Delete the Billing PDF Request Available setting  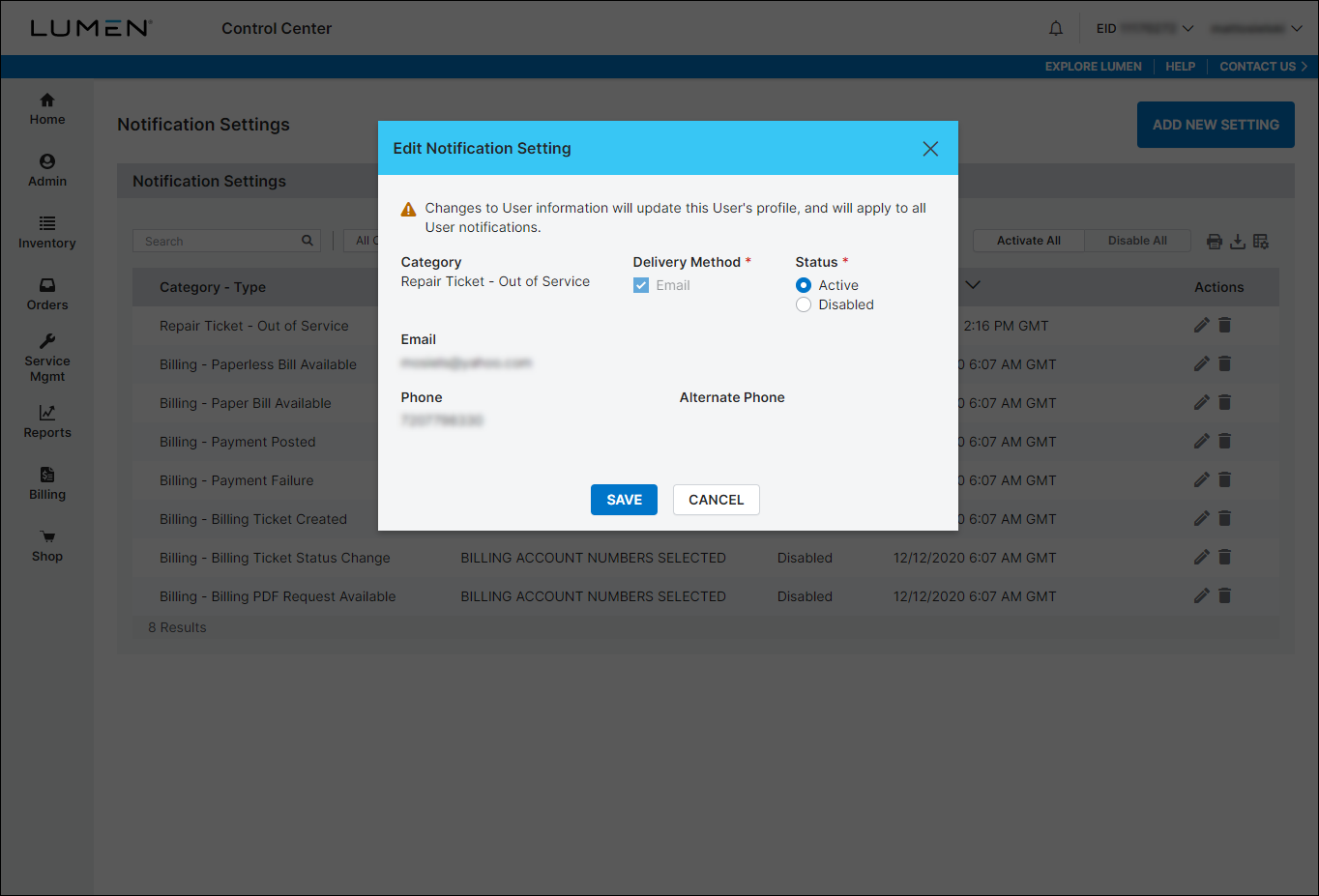pyautogui.click(x=1224, y=596)
